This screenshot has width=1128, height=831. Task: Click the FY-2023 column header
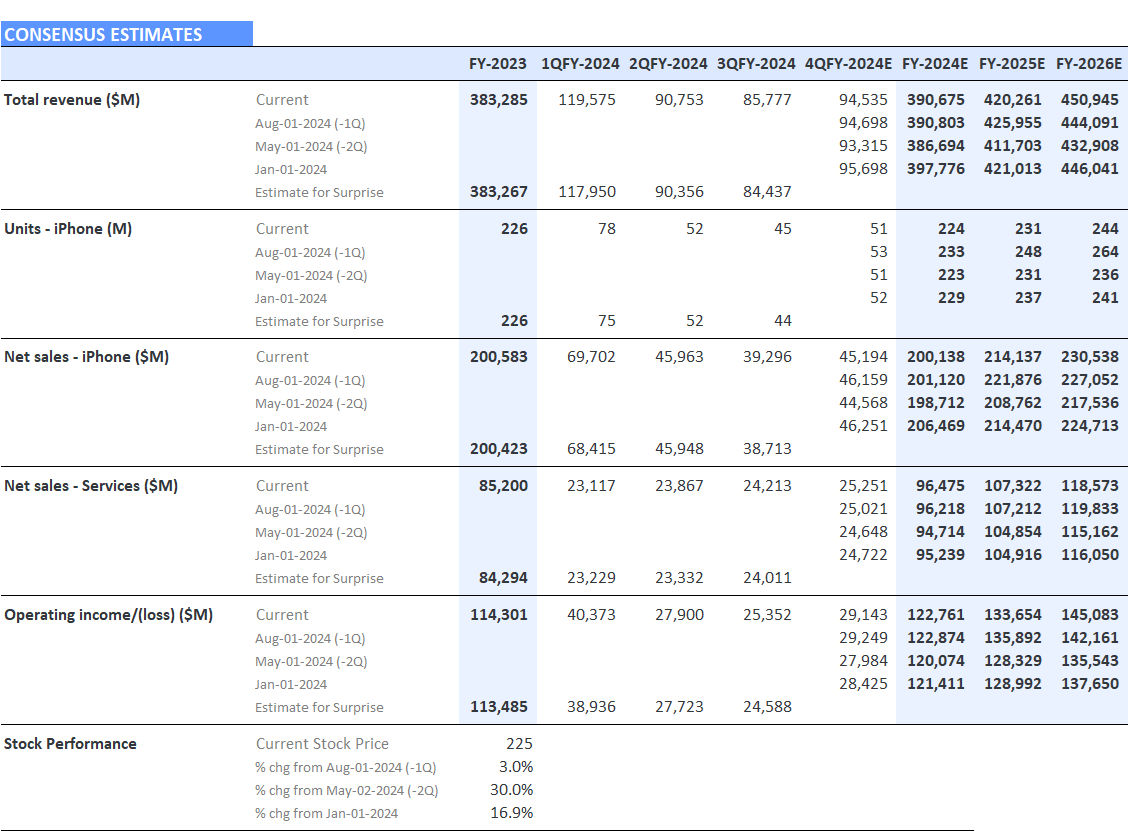pos(497,64)
